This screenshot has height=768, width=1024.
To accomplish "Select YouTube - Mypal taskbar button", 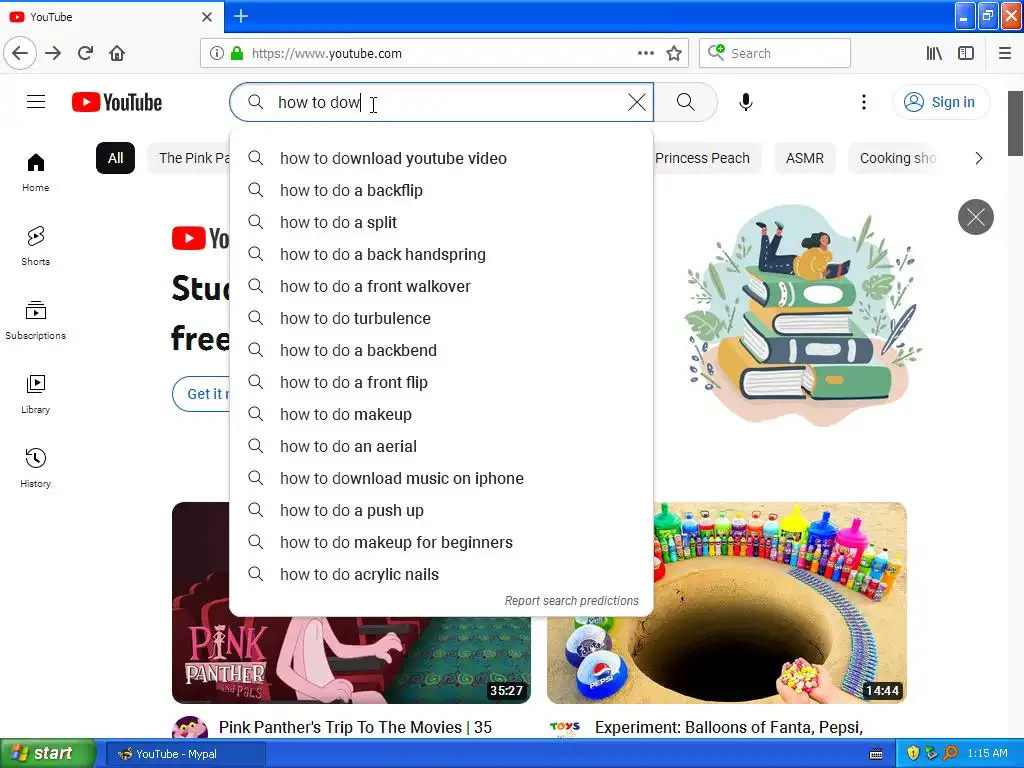I will [x=185, y=754].
